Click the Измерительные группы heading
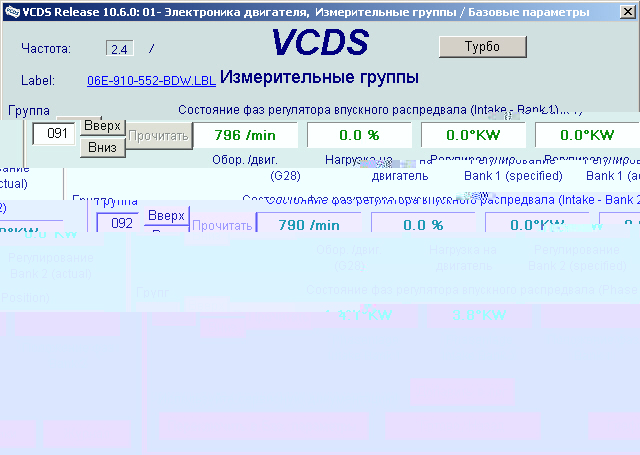The image size is (640, 455). coord(319,77)
